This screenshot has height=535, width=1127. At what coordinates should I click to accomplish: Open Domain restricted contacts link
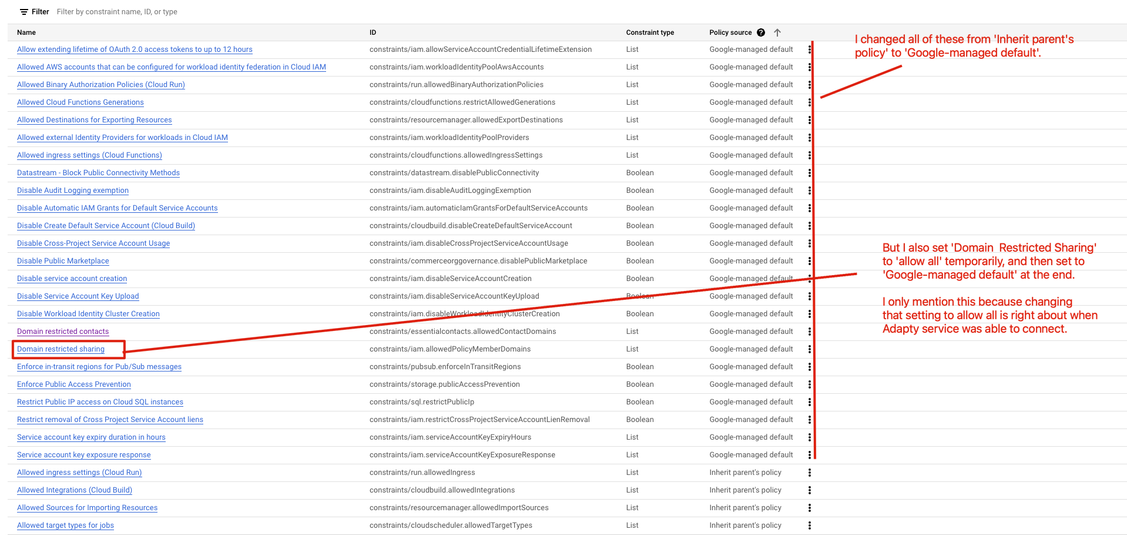click(x=63, y=331)
